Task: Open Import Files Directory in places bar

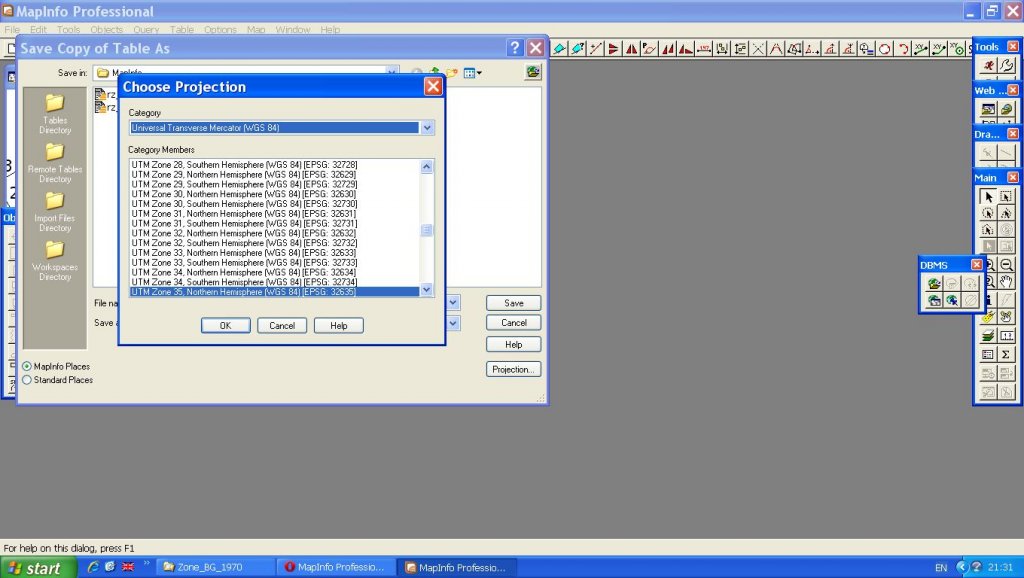Action: pyautogui.click(x=55, y=212)
